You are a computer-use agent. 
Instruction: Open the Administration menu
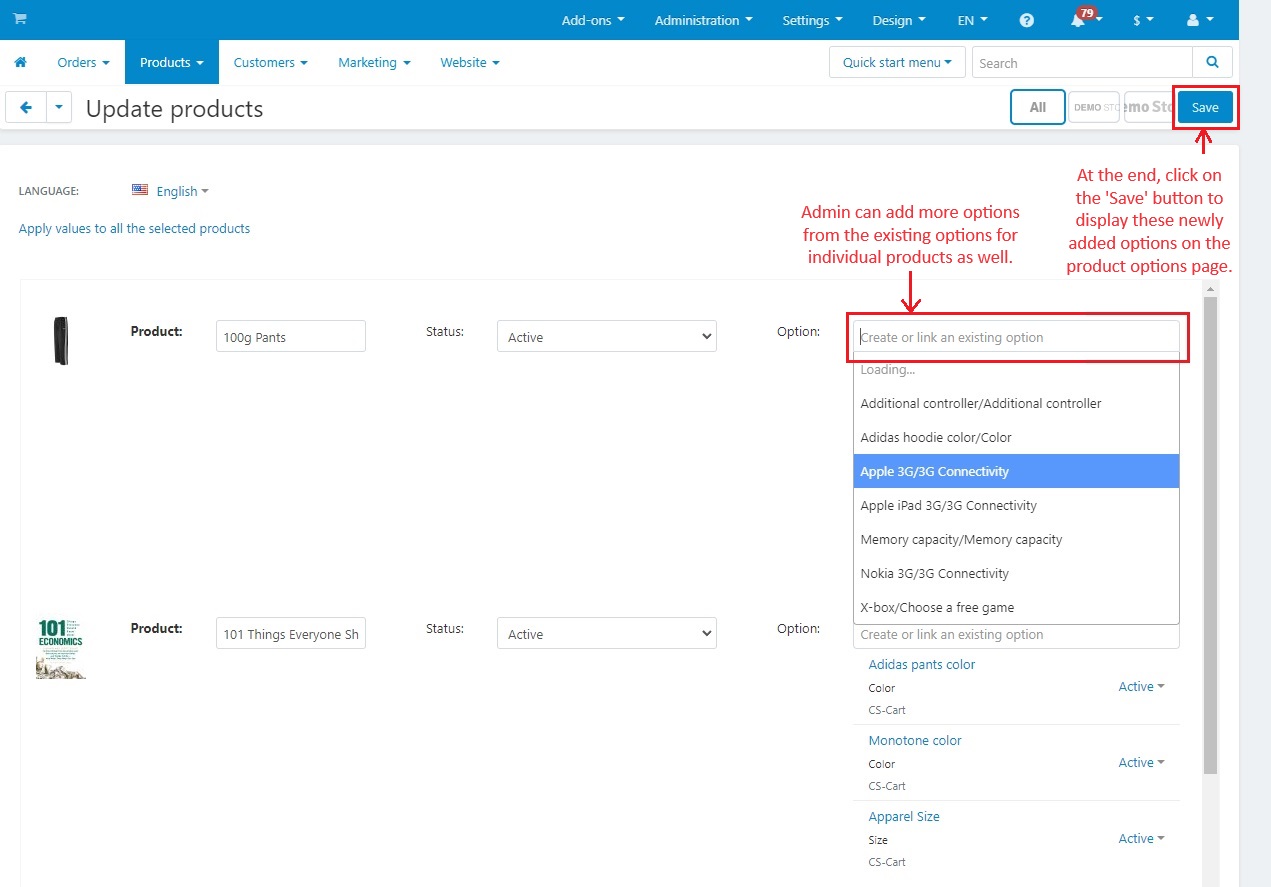[x=703, y=20]
